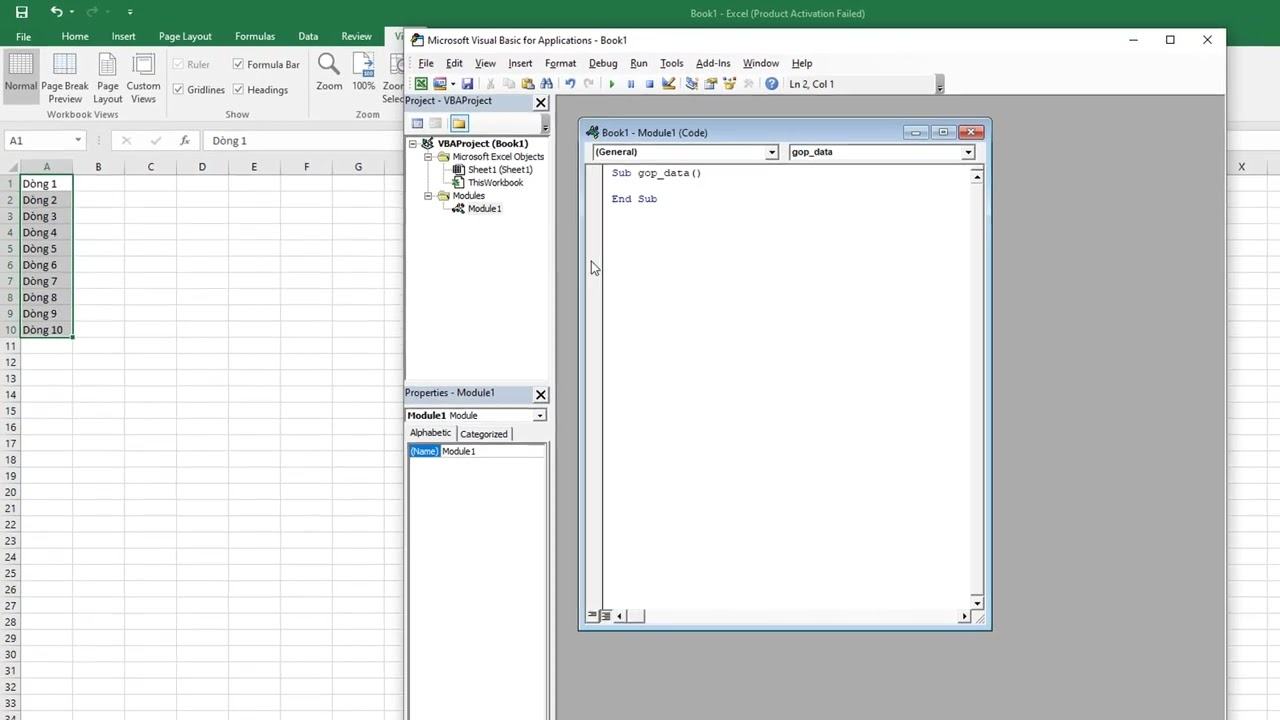Save the VBA project with the floppy icon
Image resolution: width=1280 pixels, height=720 pixels.
[467, 84]
